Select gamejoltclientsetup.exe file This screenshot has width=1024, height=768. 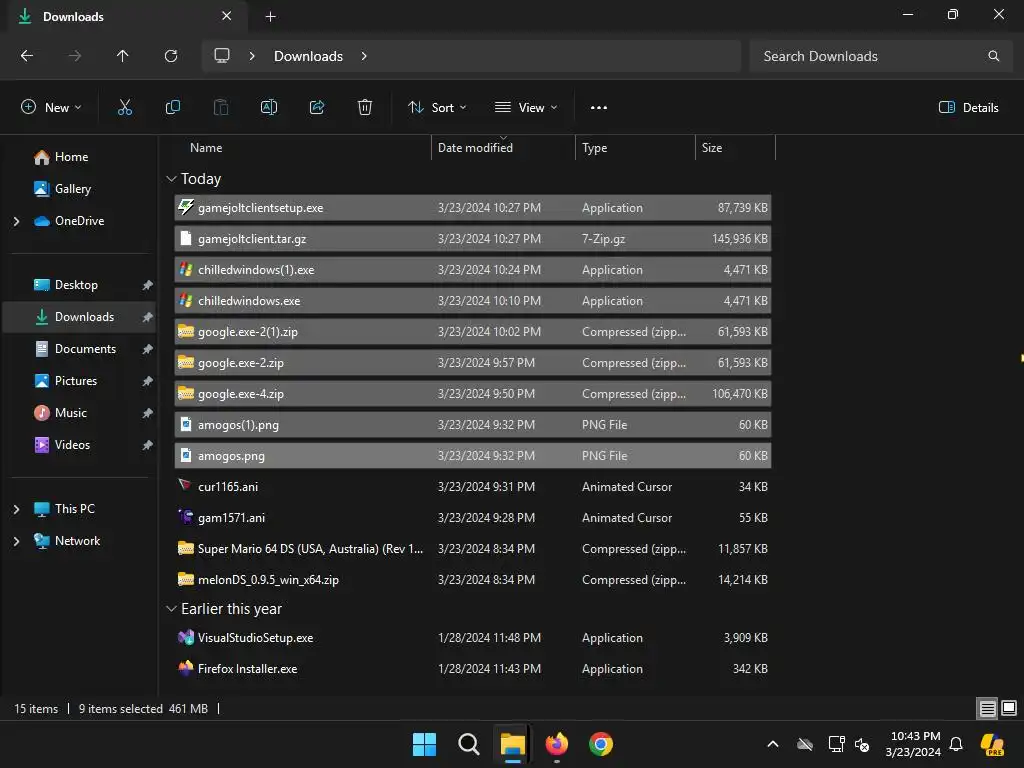473,208
